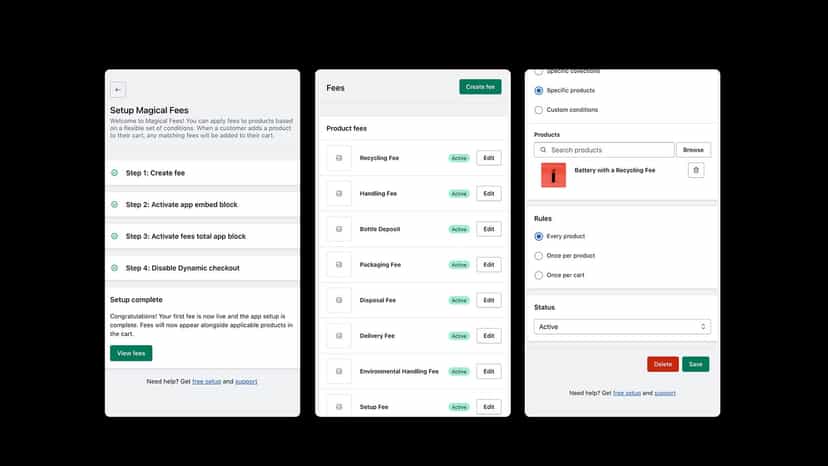Screen dimensions: 828x466
Task: Select the Specific products radio option
Action: click(539, 90)
